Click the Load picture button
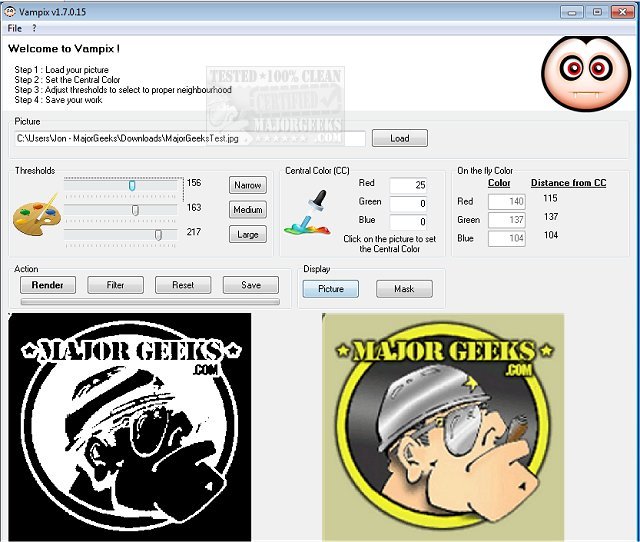 (400, 138)
